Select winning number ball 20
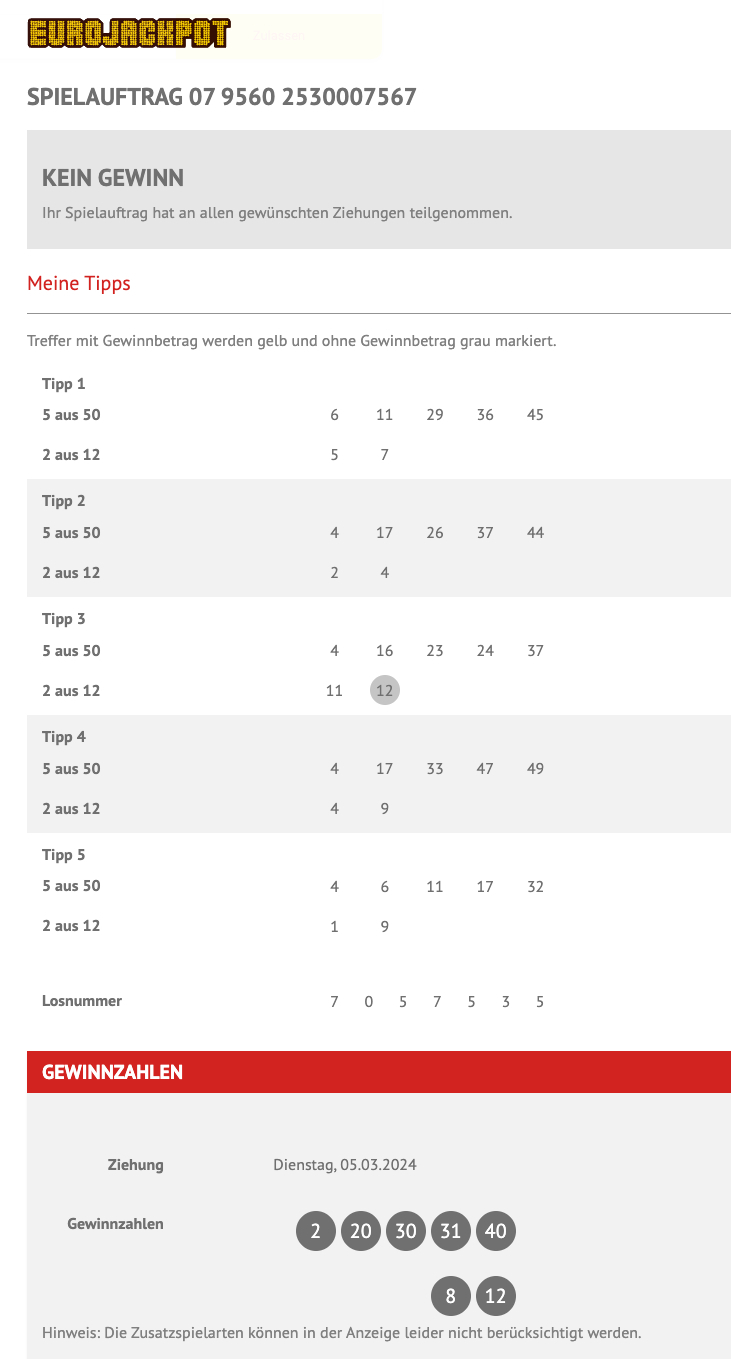Screen dimensions: 731x1359 pos(361,1231)
